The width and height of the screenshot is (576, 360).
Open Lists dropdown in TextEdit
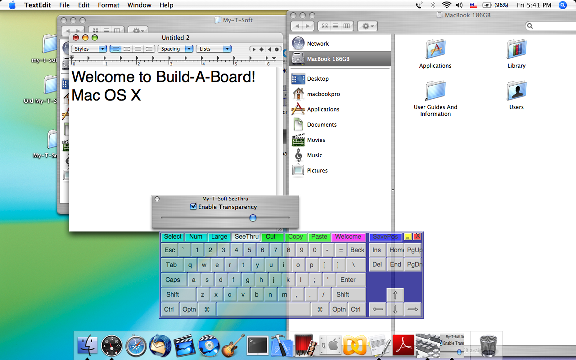(214, 48)
